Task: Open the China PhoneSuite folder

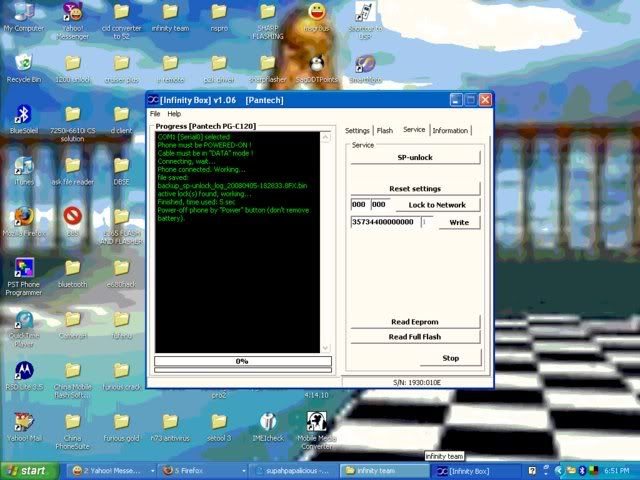Action: click(73, 431)
